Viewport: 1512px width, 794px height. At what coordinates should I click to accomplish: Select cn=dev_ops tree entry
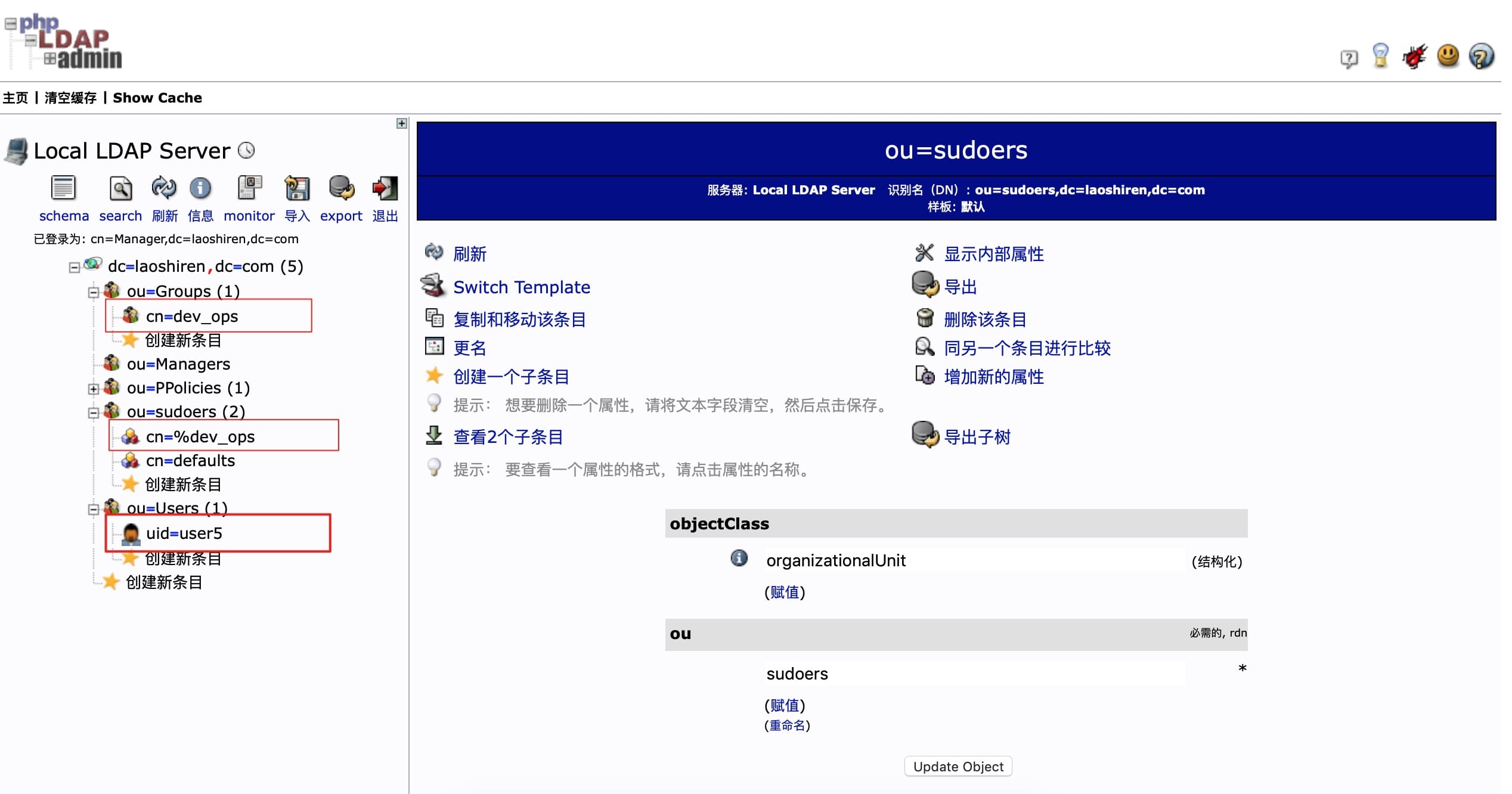click(x=192, y=317)
